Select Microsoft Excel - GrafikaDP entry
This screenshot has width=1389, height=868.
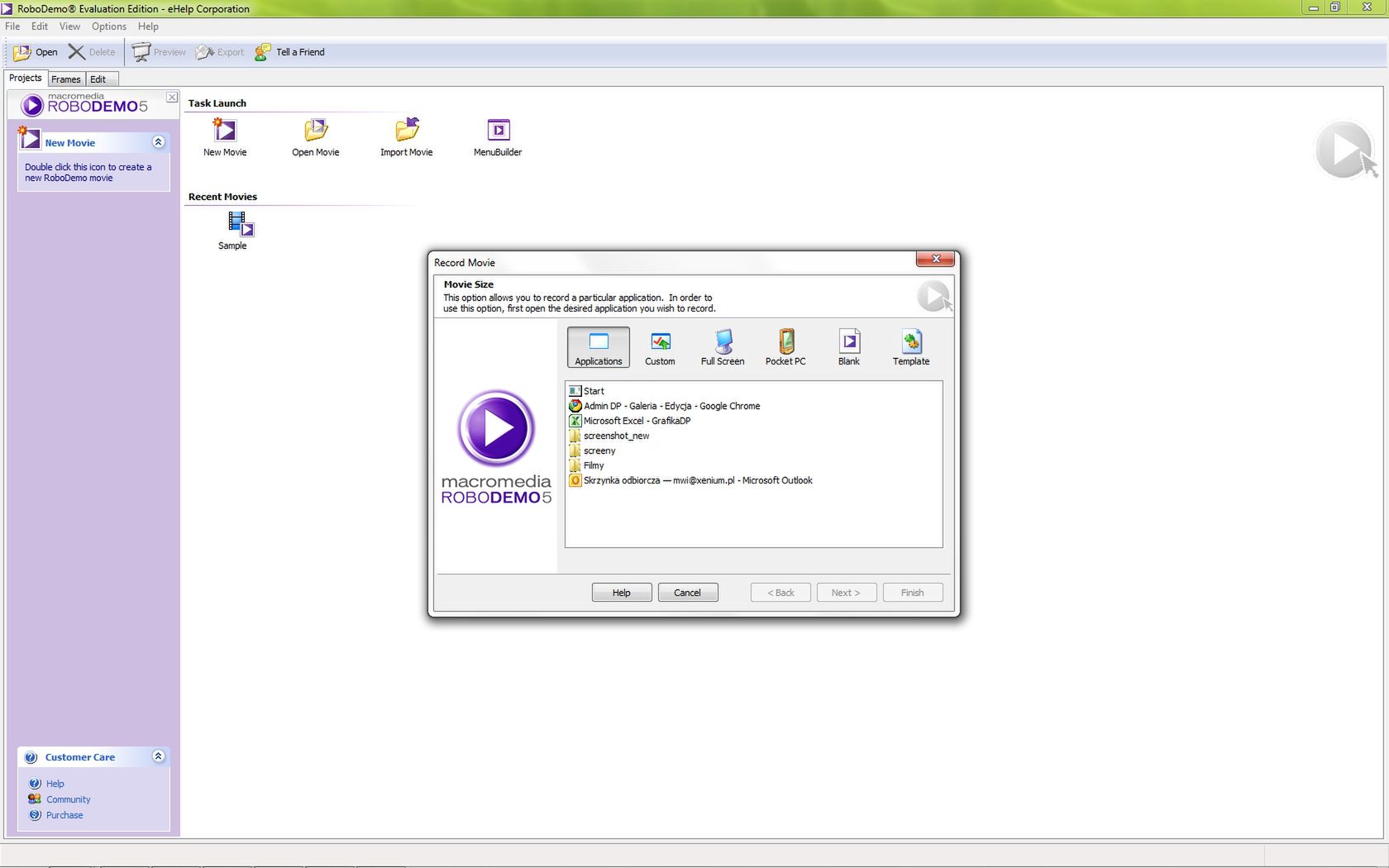pos(630,421)
